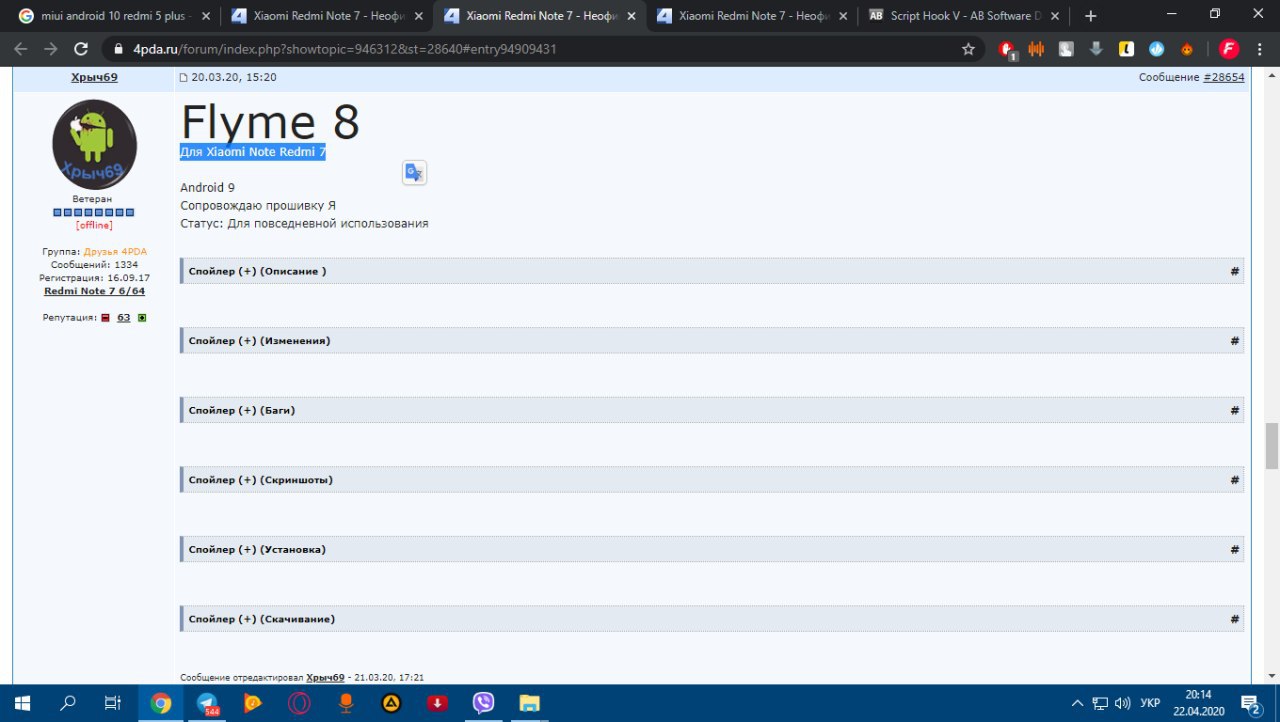
Task: Open Windows notification center
Action: 1250,703
